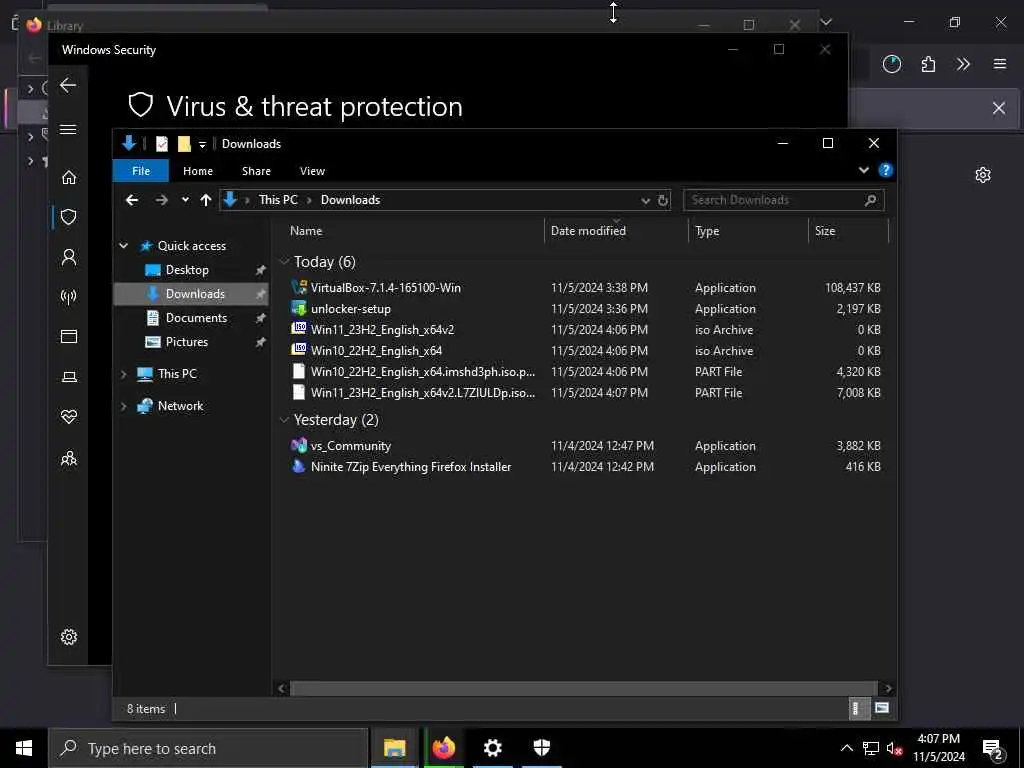
Task: Open the notification center
Action: click(x=993, y=749)
